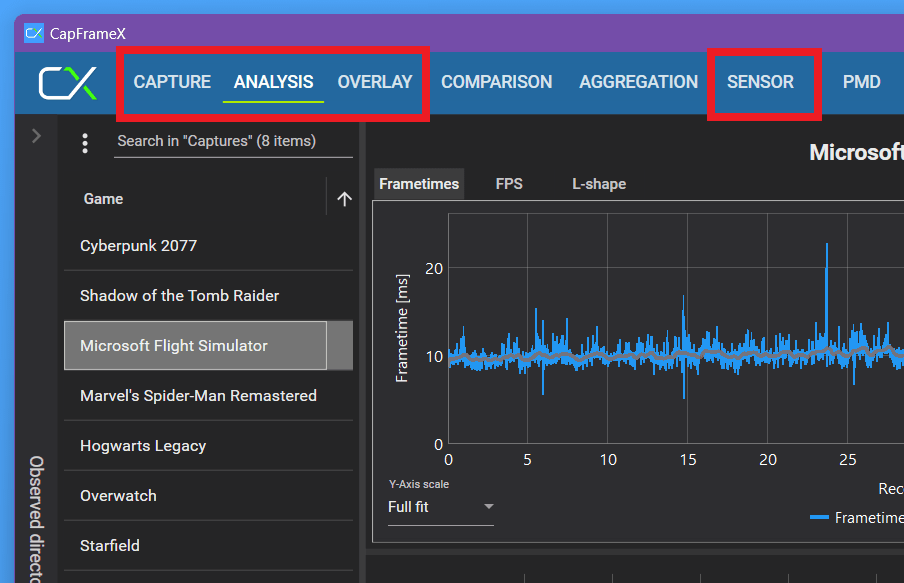Expand the collapsed Observed directory side panel
The width and height of the screenshot is (904, 583).
(36, 136)
